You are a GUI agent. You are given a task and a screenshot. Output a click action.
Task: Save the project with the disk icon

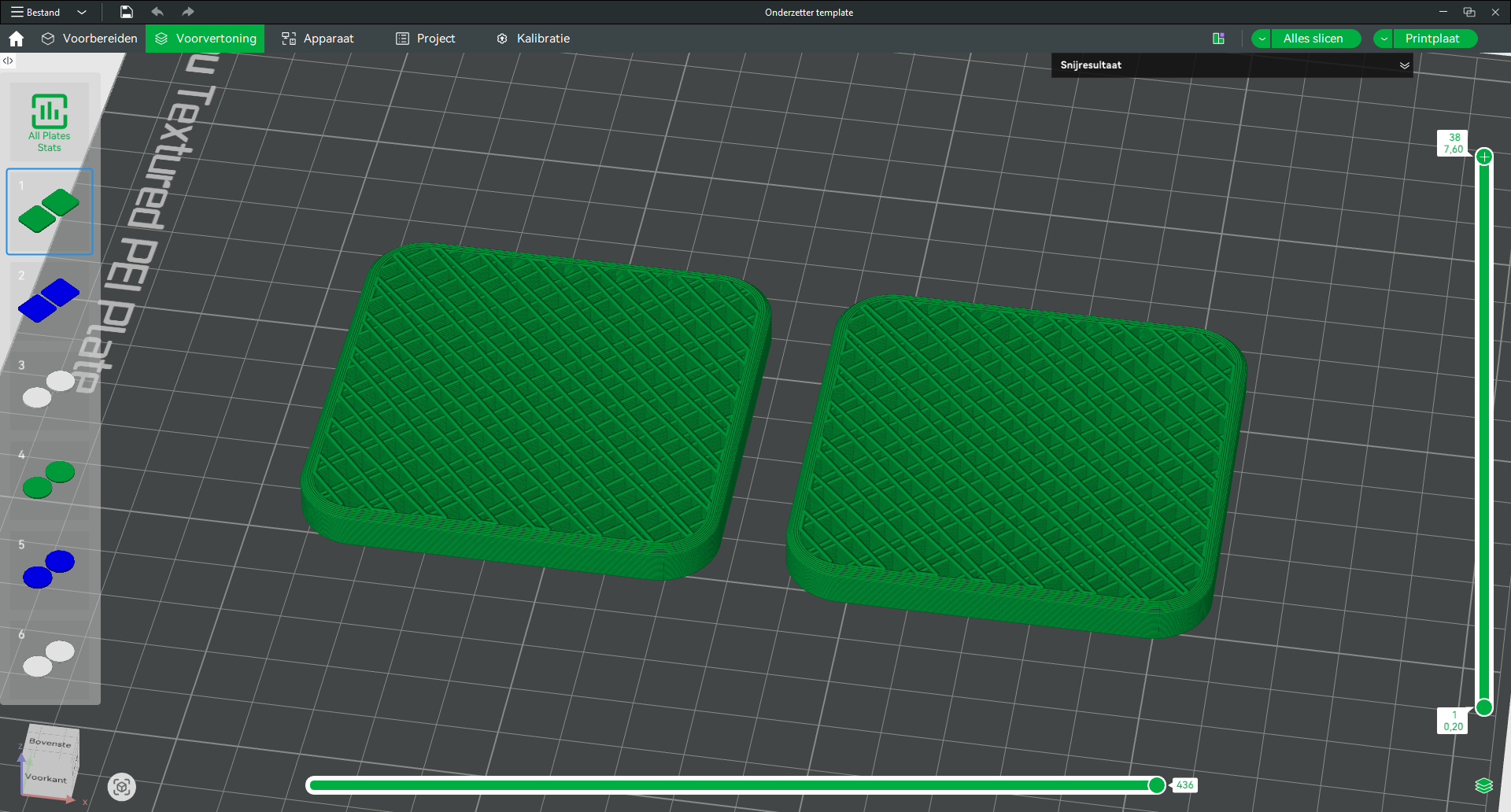126,12
